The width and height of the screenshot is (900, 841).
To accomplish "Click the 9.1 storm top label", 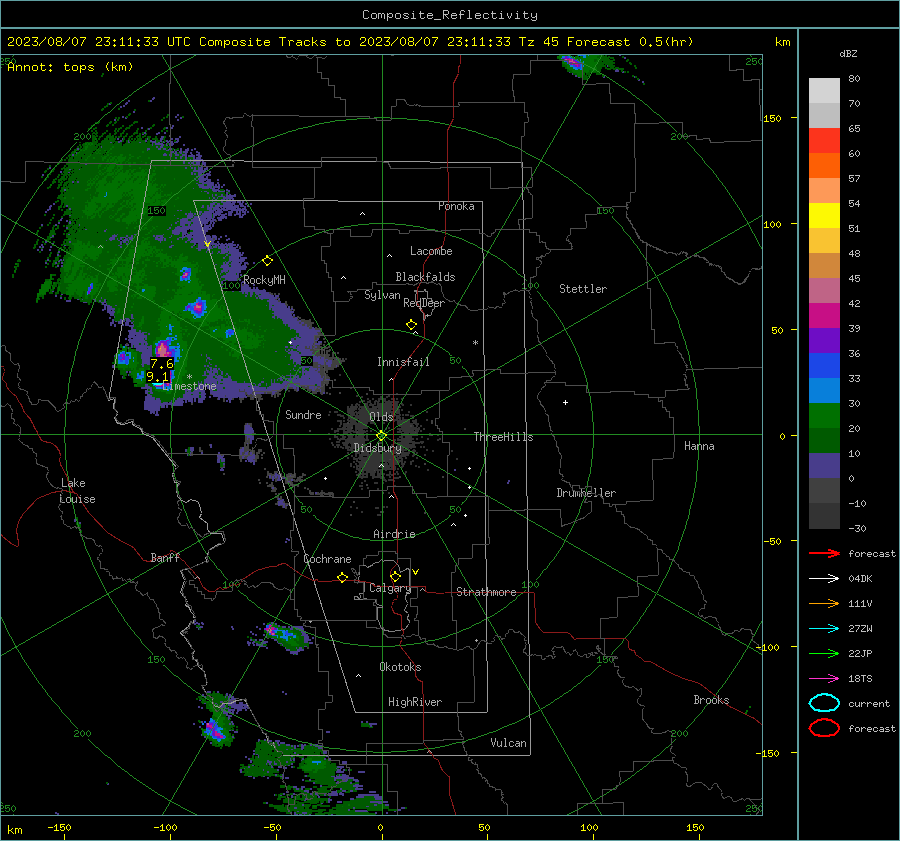I will click(157, 377).
